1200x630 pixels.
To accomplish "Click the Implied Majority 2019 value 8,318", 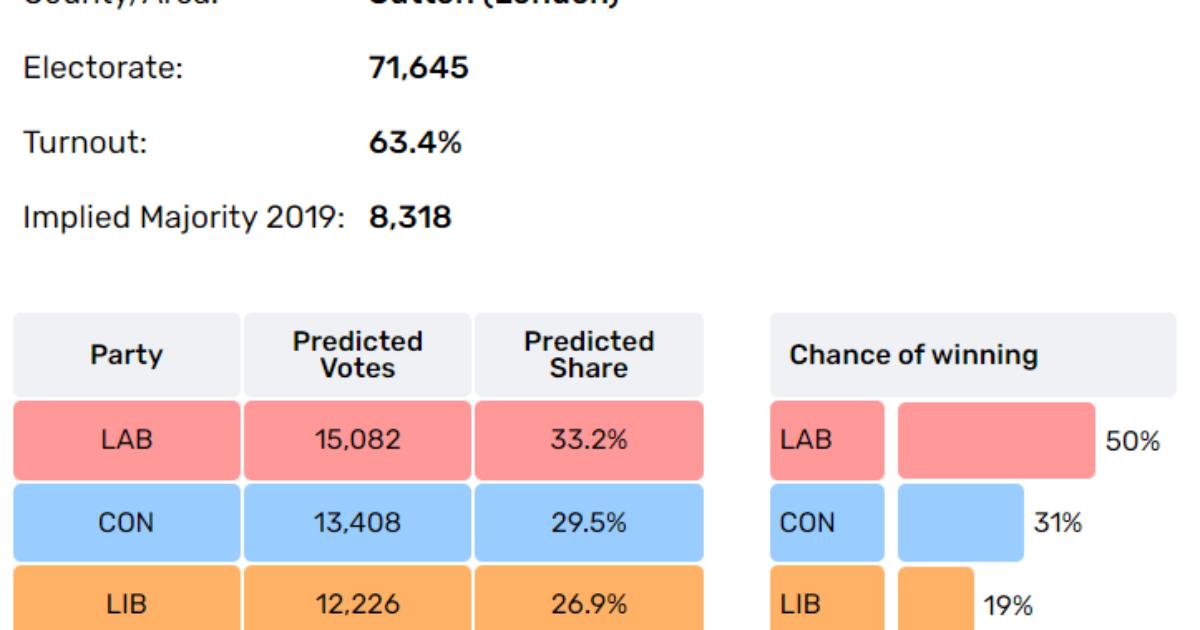I will 410,217.
